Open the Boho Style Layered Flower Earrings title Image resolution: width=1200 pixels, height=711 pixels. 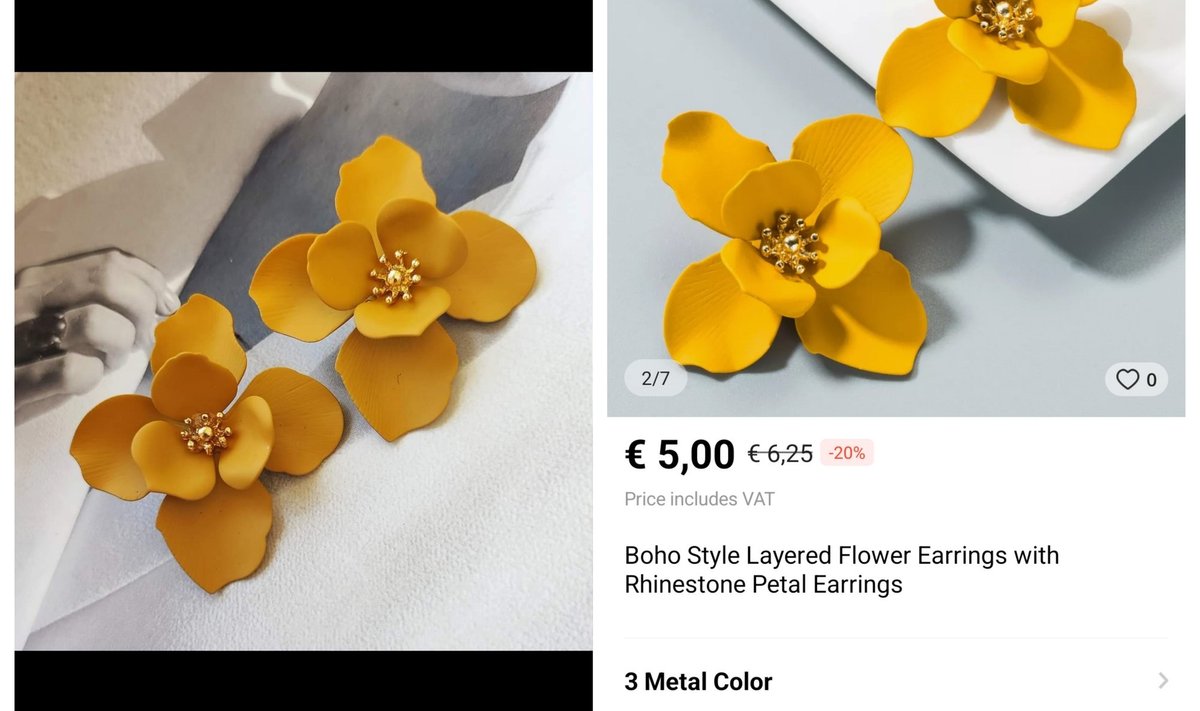click(841, 569)
